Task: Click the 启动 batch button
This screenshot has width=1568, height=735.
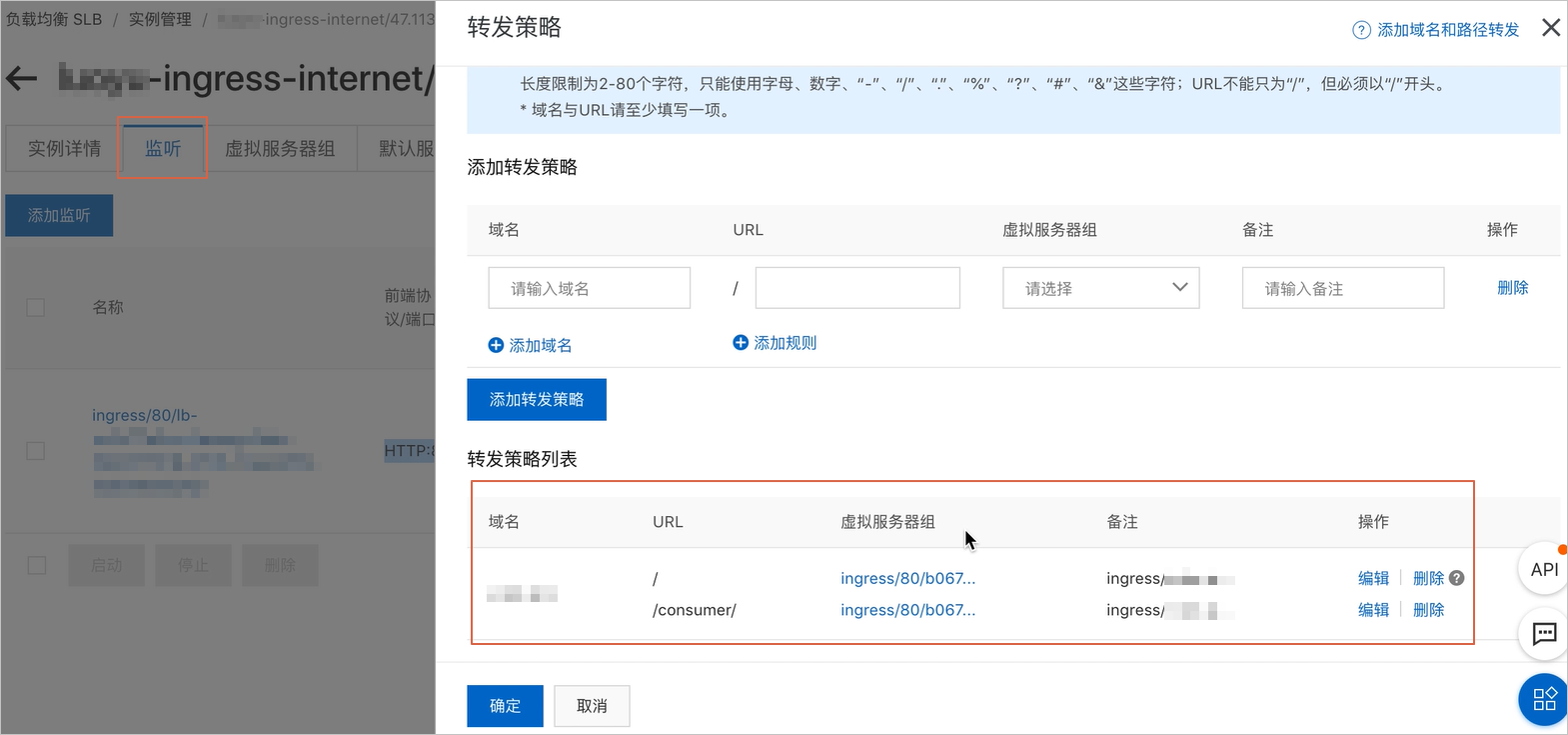Action: [107, 566]
